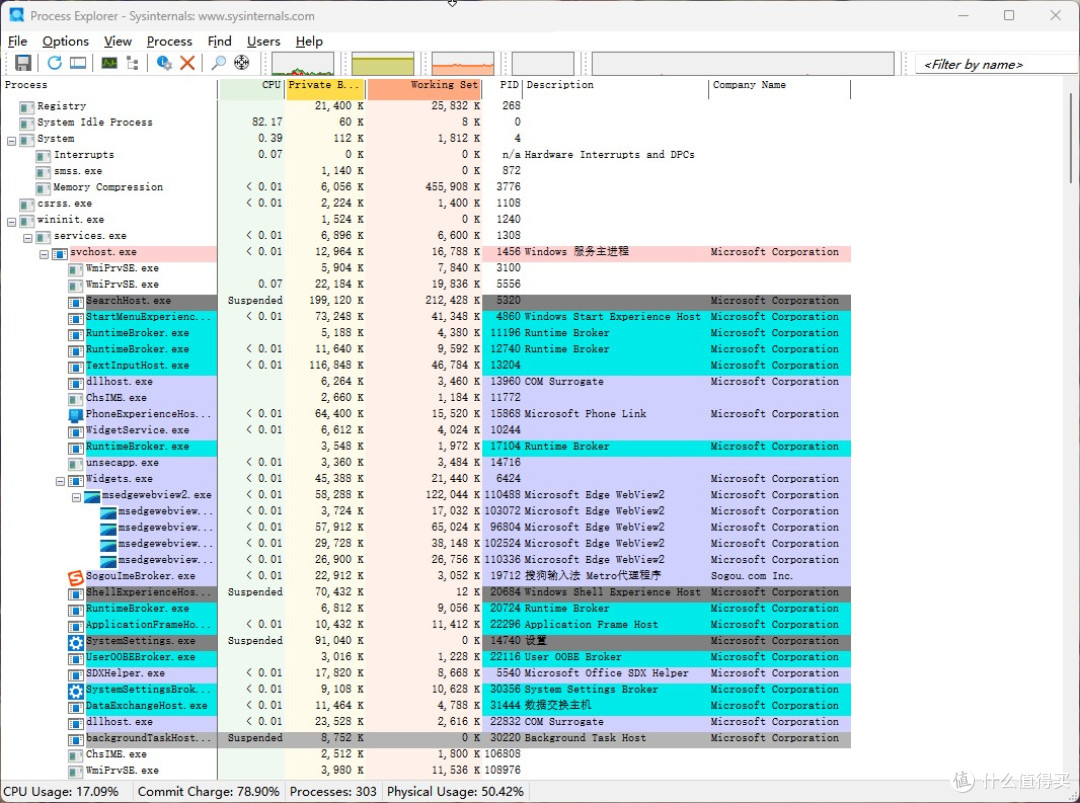Viewport: 1080px width, 803px height.
Task: Open the View menu
Action: pyautogui.click(x=118, y=41)
